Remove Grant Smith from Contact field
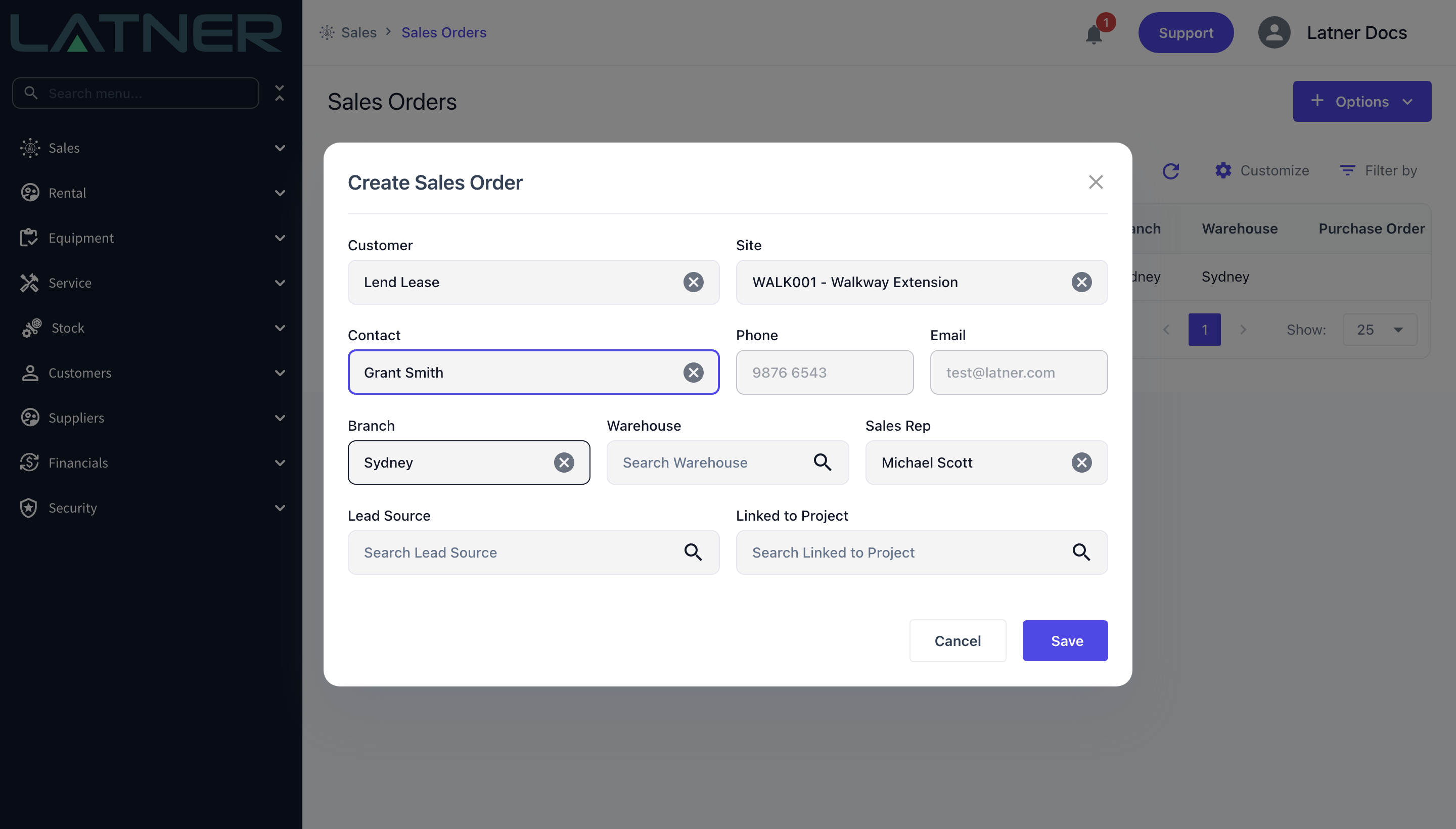 693,373
